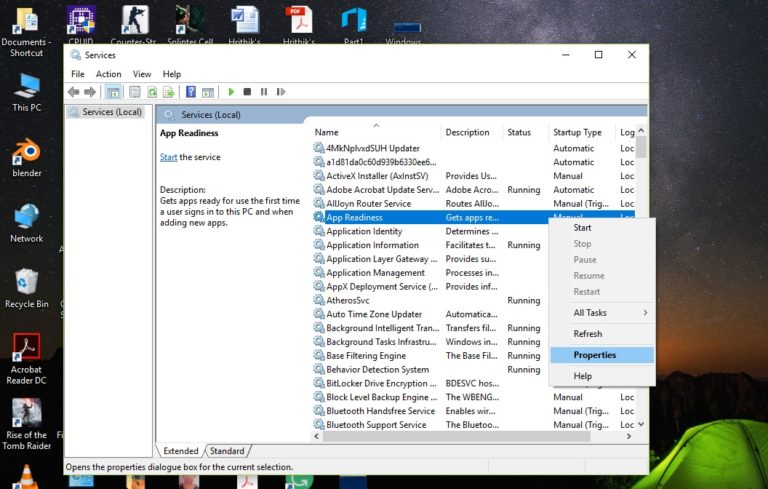Click the green Start Service toolbar icon
Image resolution: width=768 pixels, height=489 pixels.
pos(231,92)
